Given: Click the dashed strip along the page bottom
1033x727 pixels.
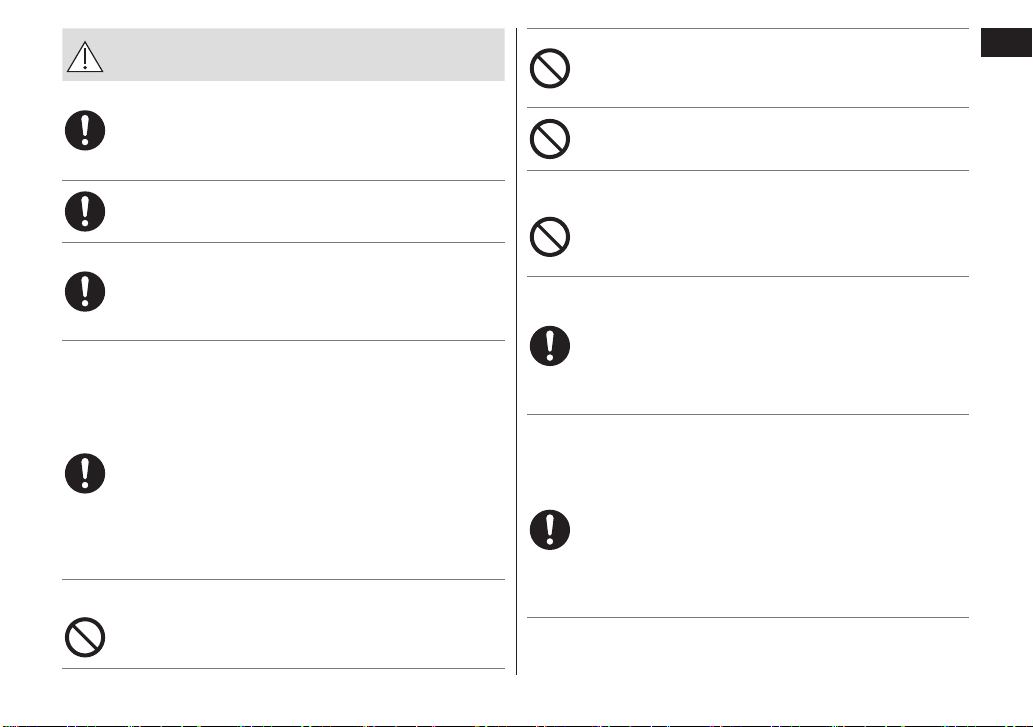Looking at the screenshot, I should click(516, 725).
